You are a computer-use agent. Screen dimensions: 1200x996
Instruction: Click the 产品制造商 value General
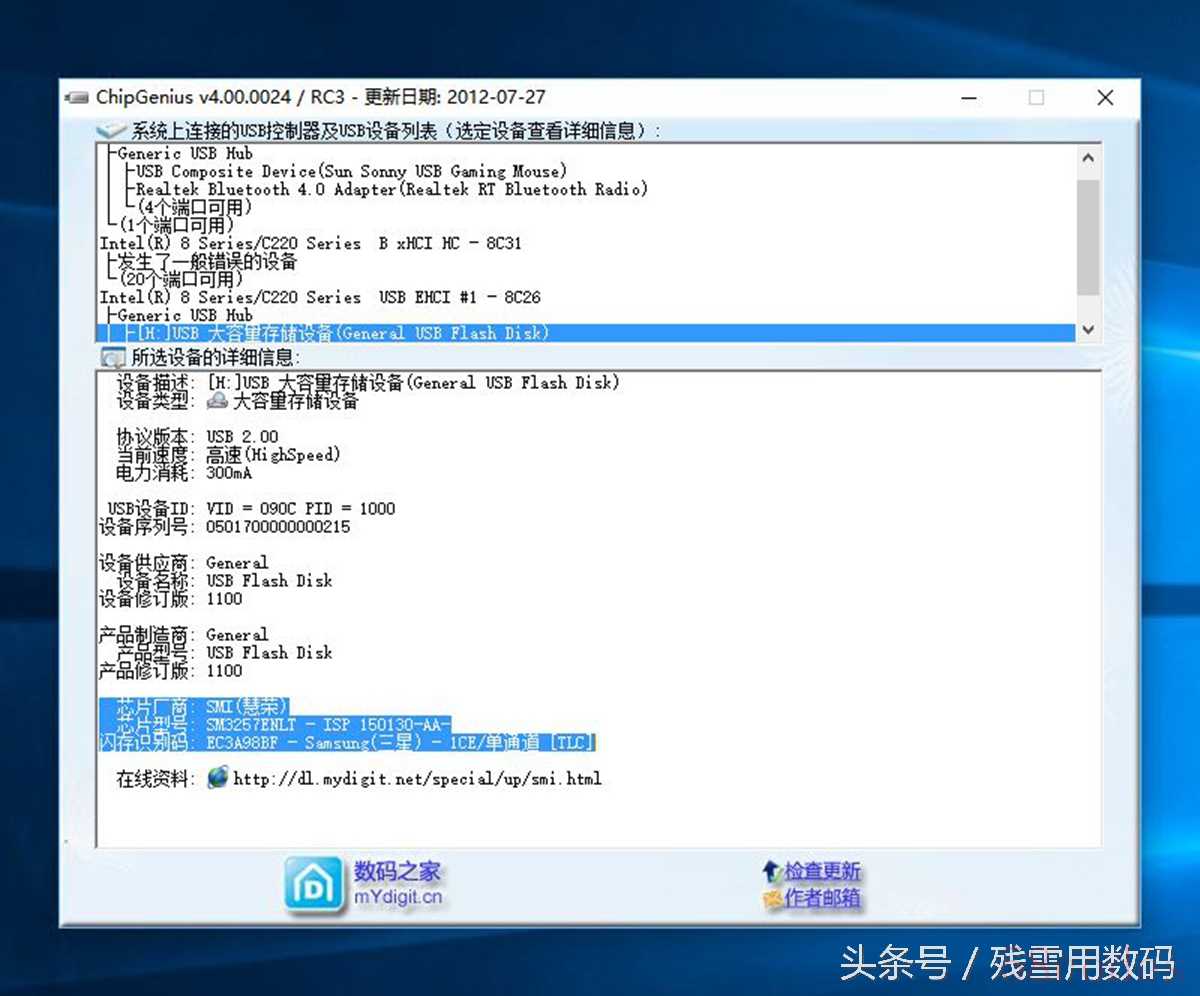(237, 635)
